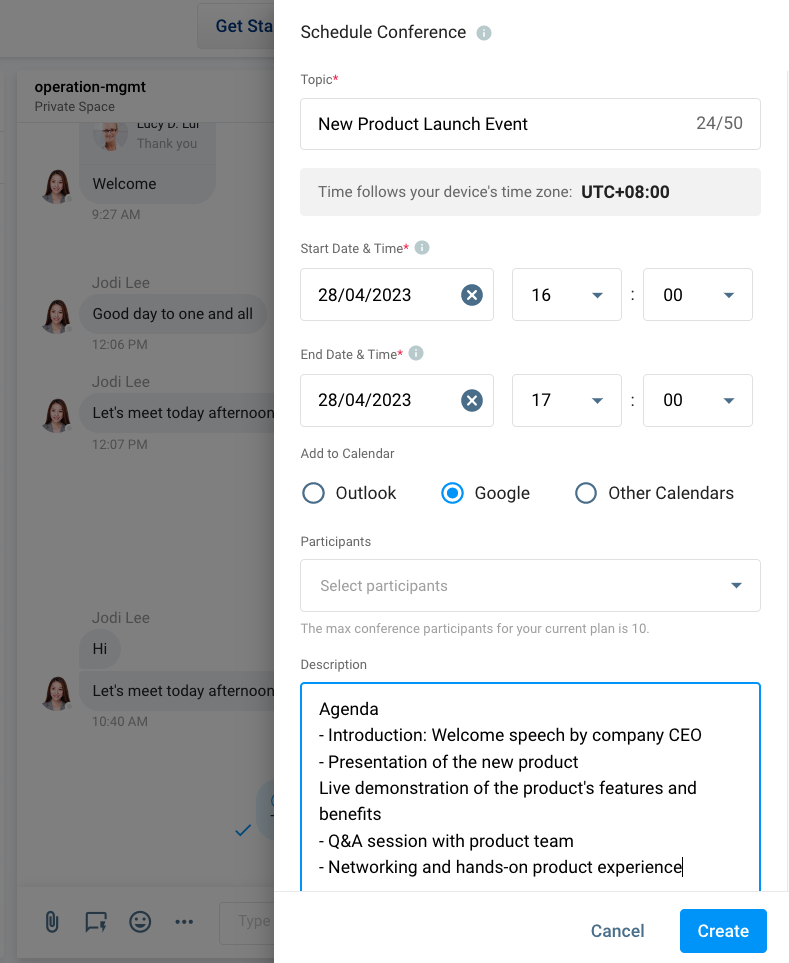
Task: Open the quick reply message icon
Action: point(96,922)
